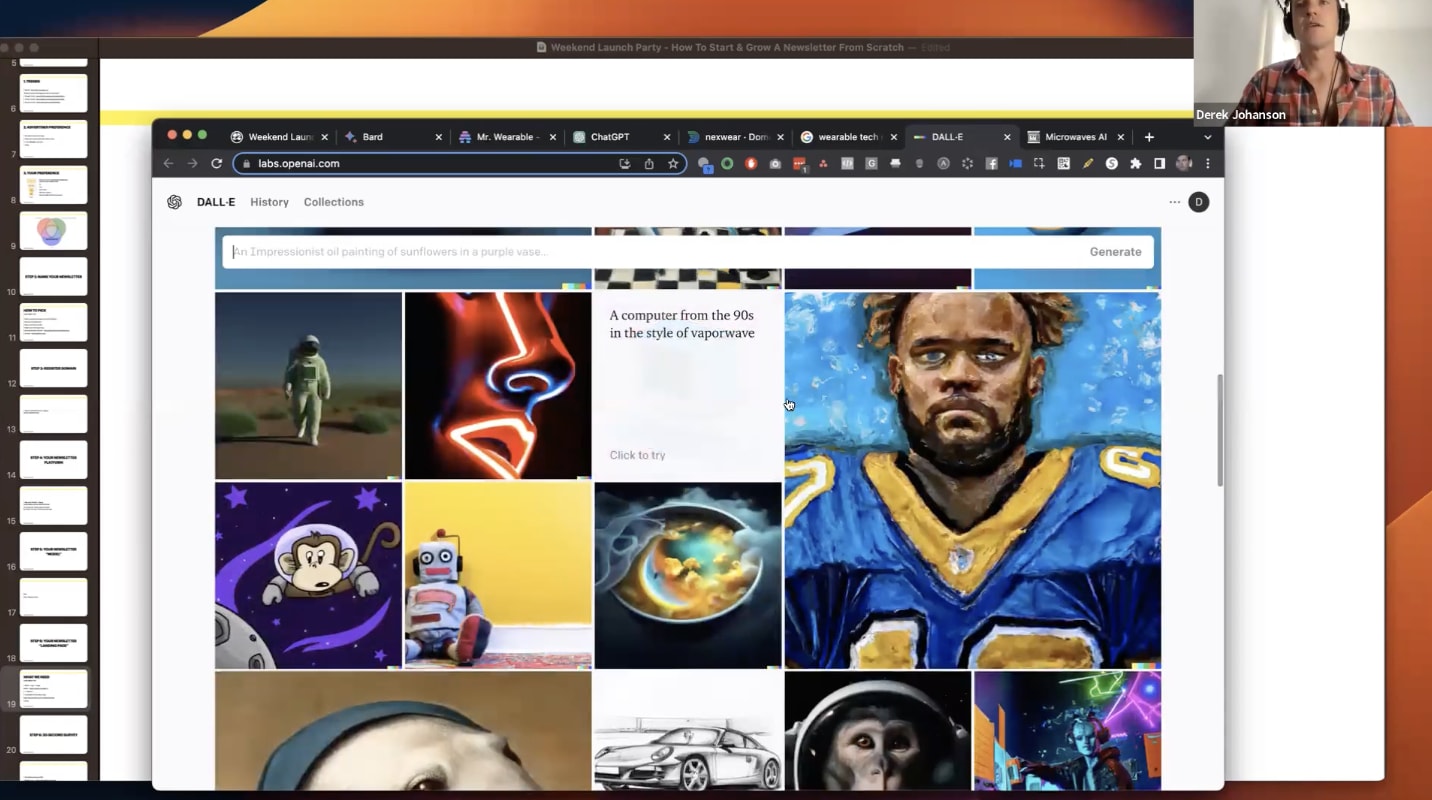Open the D account avatar
This screenshot has width=1432, height=800.
1199,202
